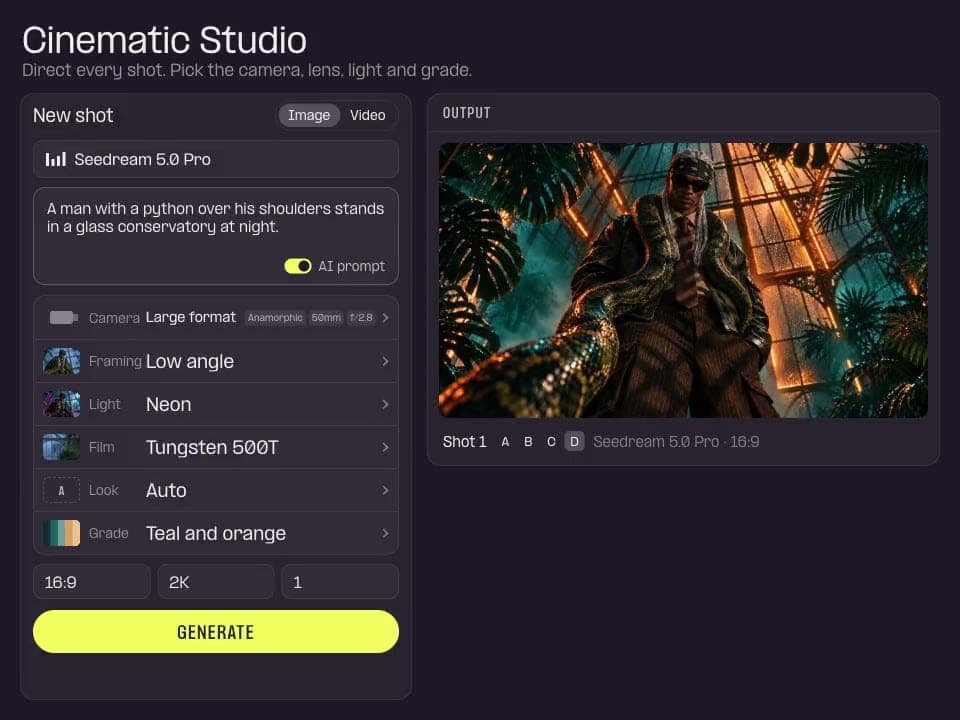The width and height of the screenshot is (960, 720).
Task: Select variant A of Shot 1
Action: pos(505,441)
